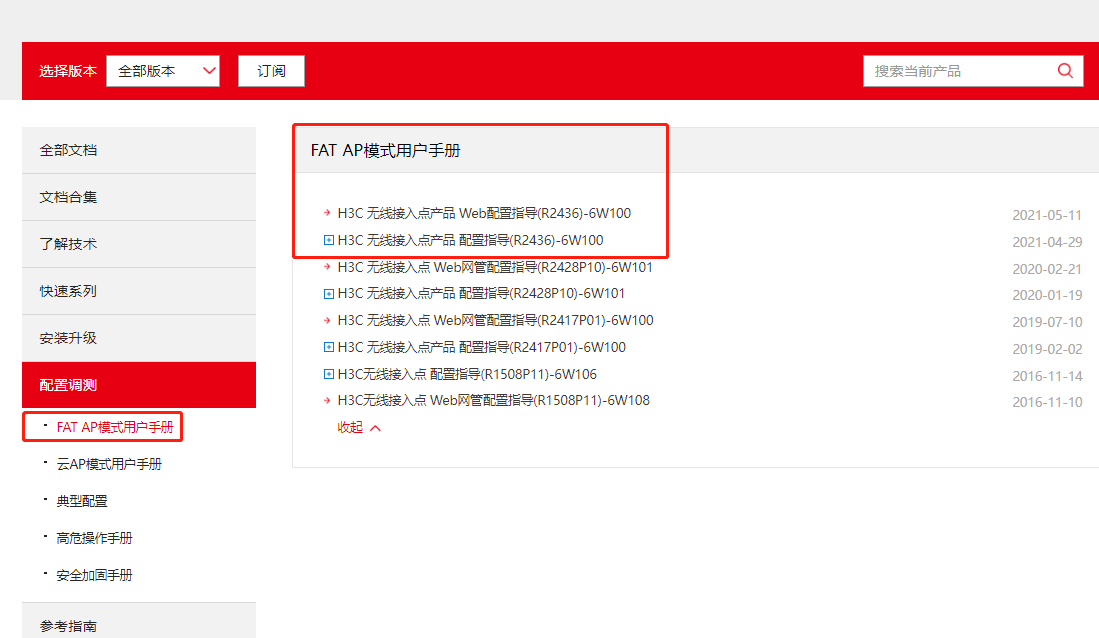Image resolution: width=1099 pixels, height=638 pixels.
Task: Click the 选择版本 label
Action: 68,71
